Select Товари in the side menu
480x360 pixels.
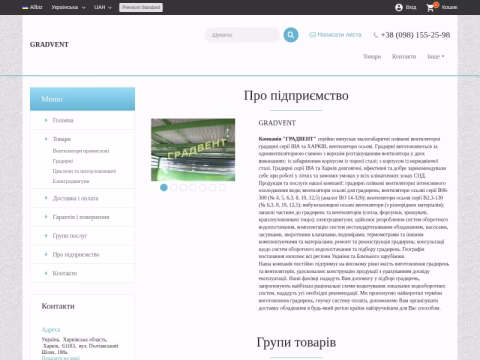tap(62, 139)
